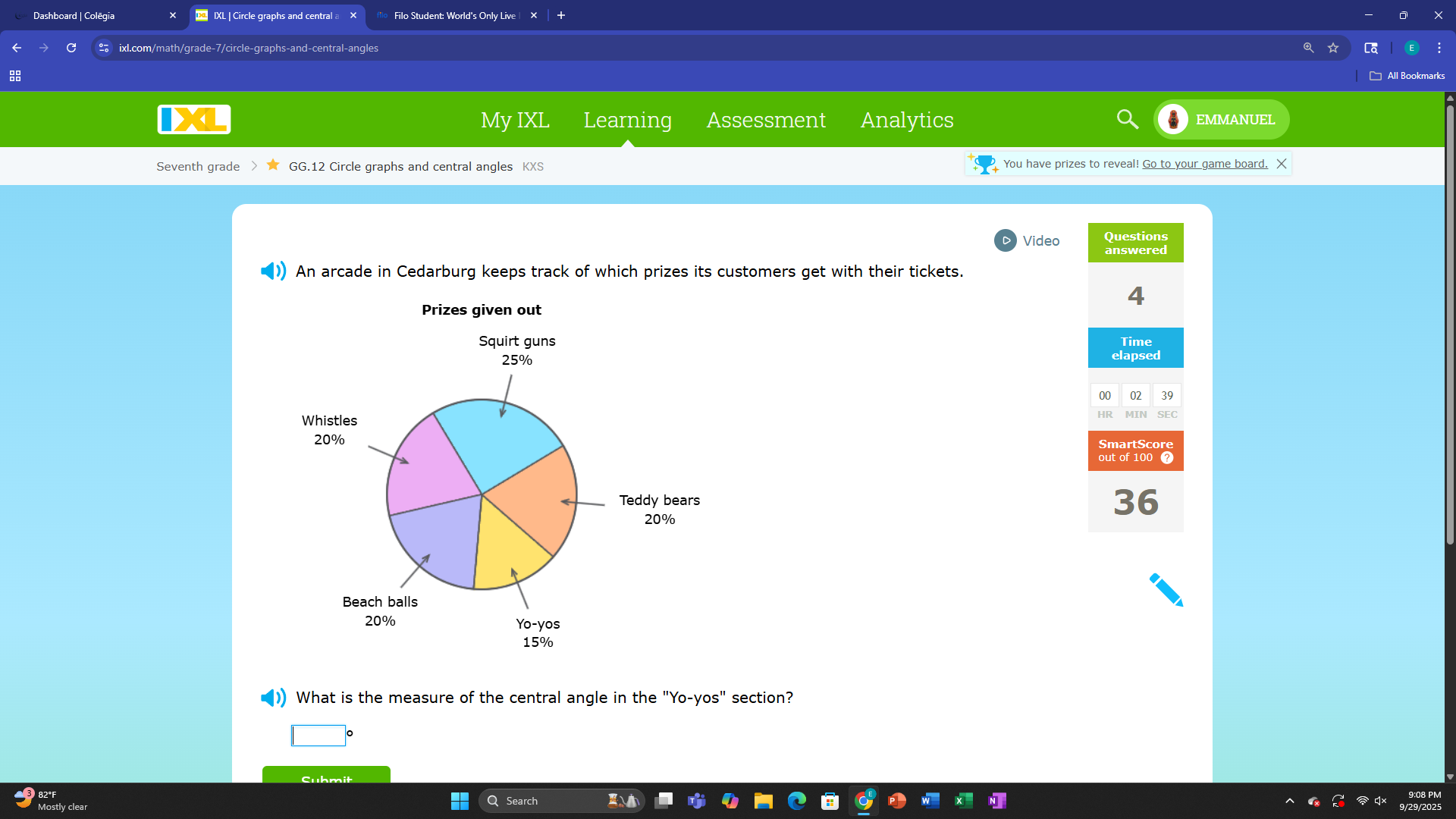Play audio for the arcade question text
Image resolution: width=1456 pixels, height=819 pixels.
click(273, 271)
